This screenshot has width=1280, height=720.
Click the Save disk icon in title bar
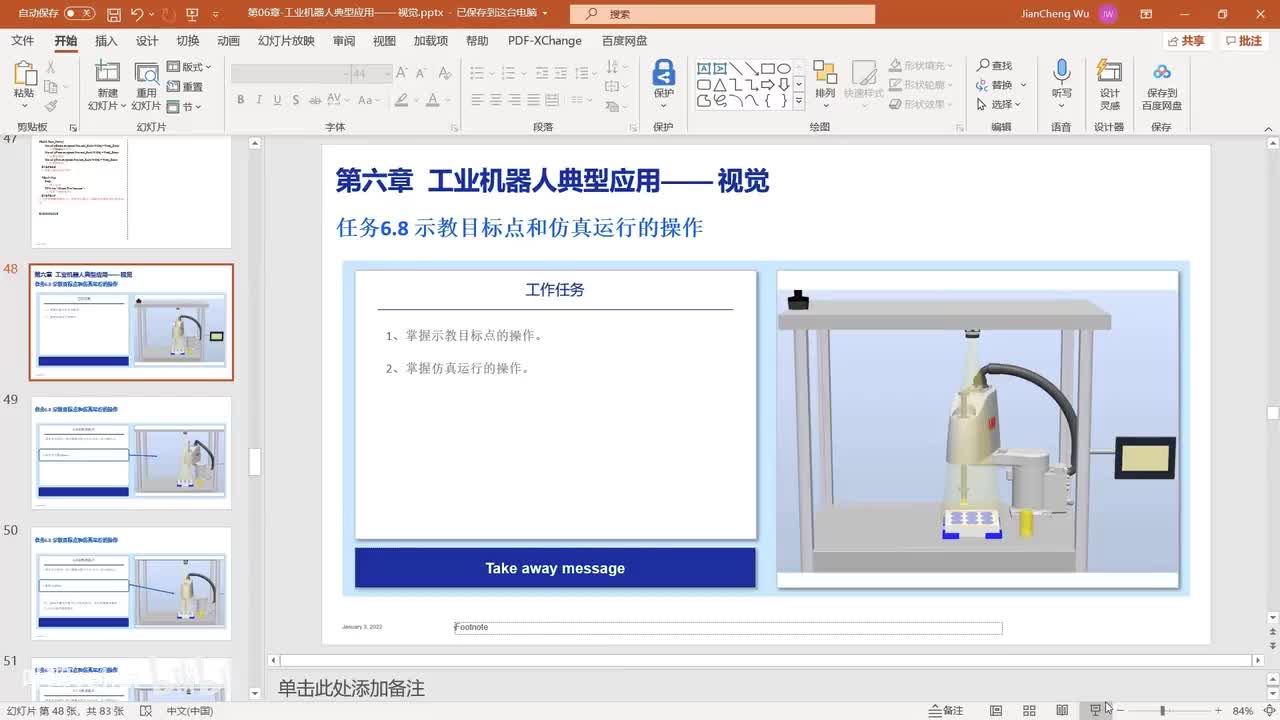point(114,14)
